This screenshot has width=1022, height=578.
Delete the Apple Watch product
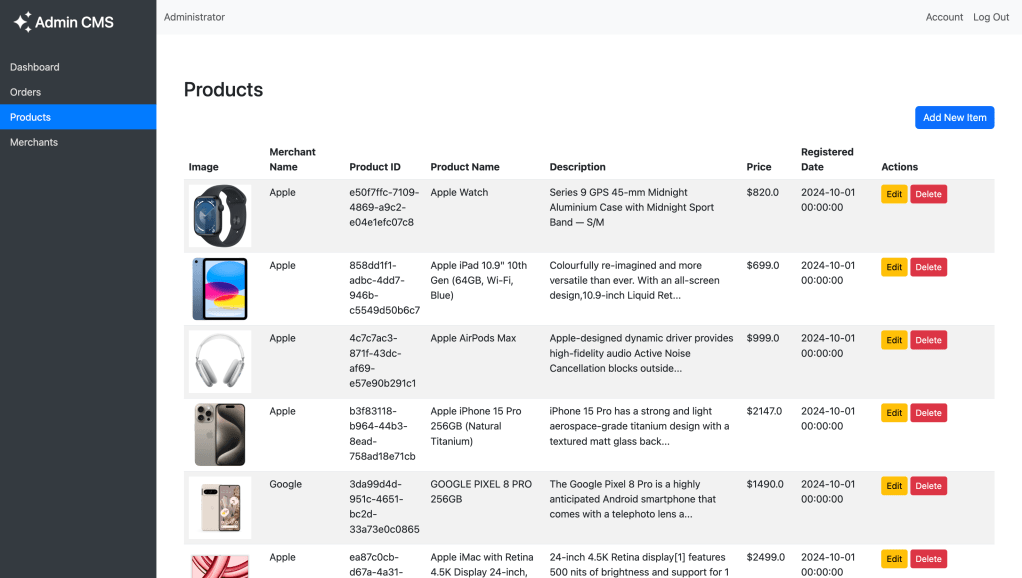coord(928,194)
